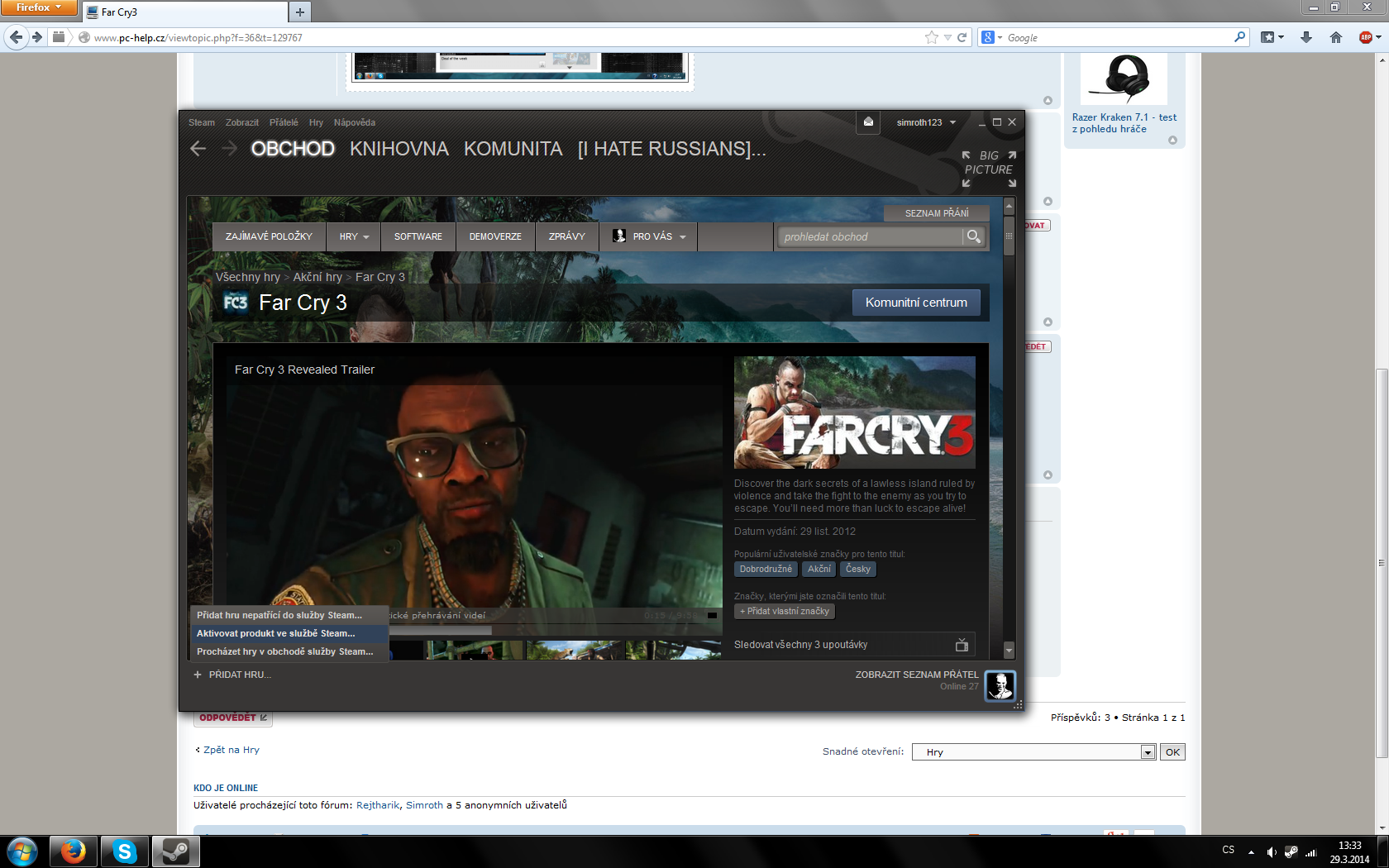
Task: Click the 'prohledat obchod' search field
Action: 870,237
